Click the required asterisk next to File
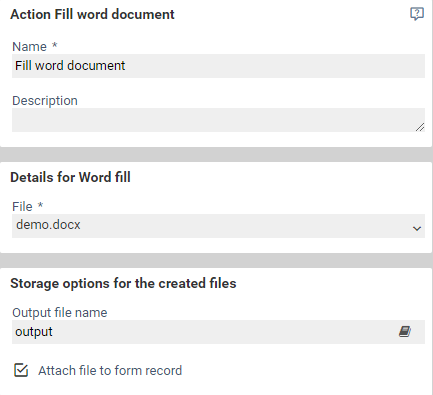The width and height of the screenshot is (433, 395). click(x=40, y=205)
